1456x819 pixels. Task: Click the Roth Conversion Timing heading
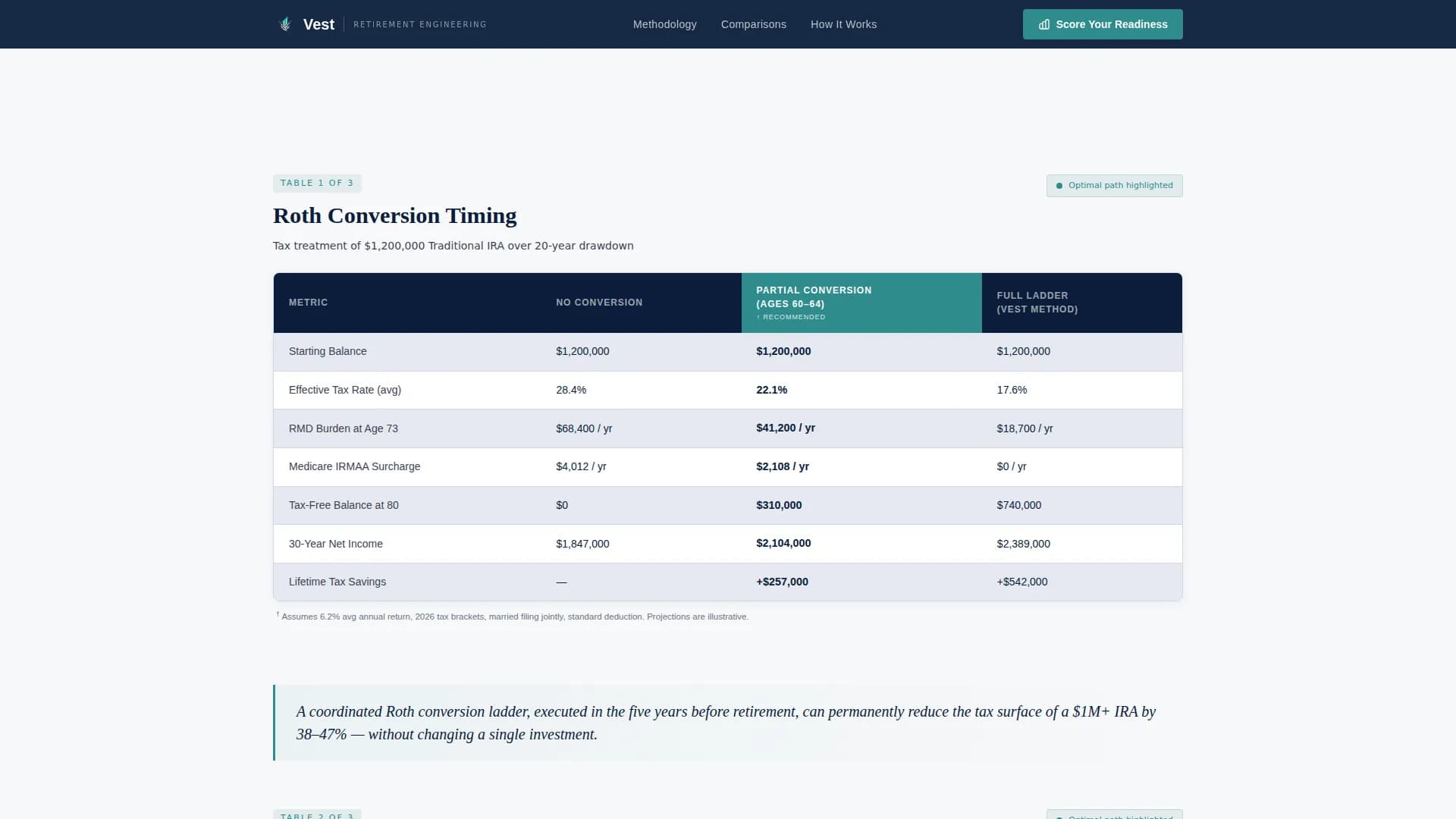point(394,216)
